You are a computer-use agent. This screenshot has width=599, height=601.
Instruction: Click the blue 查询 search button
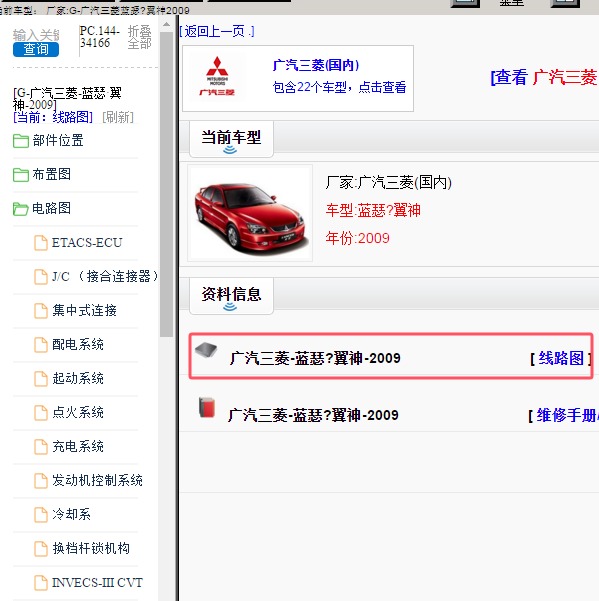(36, 49)
